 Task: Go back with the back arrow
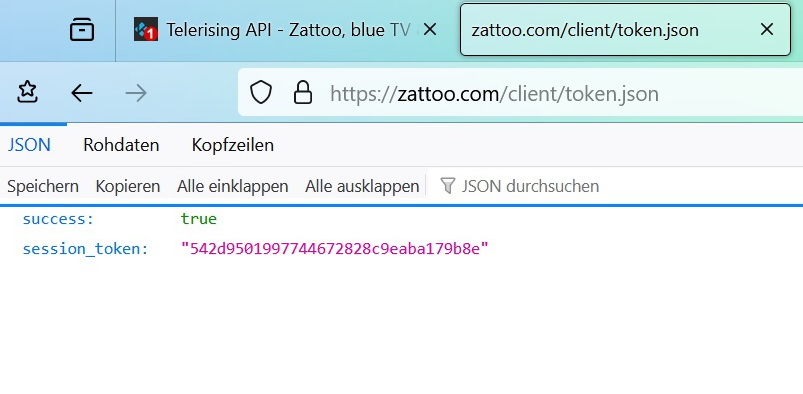pyautogui.click(x=81, y=93)
